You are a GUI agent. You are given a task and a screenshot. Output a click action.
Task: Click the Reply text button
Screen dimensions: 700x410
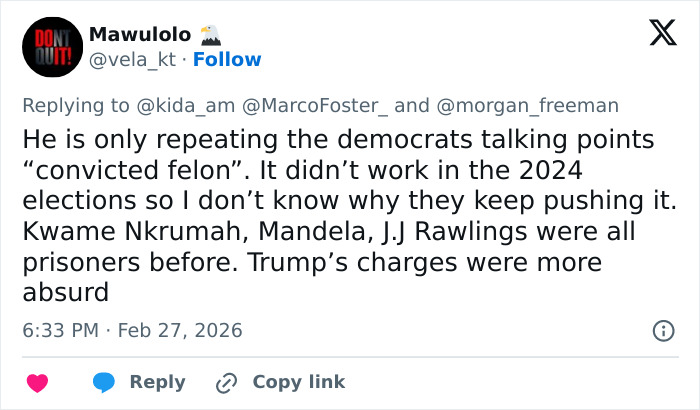(x=158, y=382)
